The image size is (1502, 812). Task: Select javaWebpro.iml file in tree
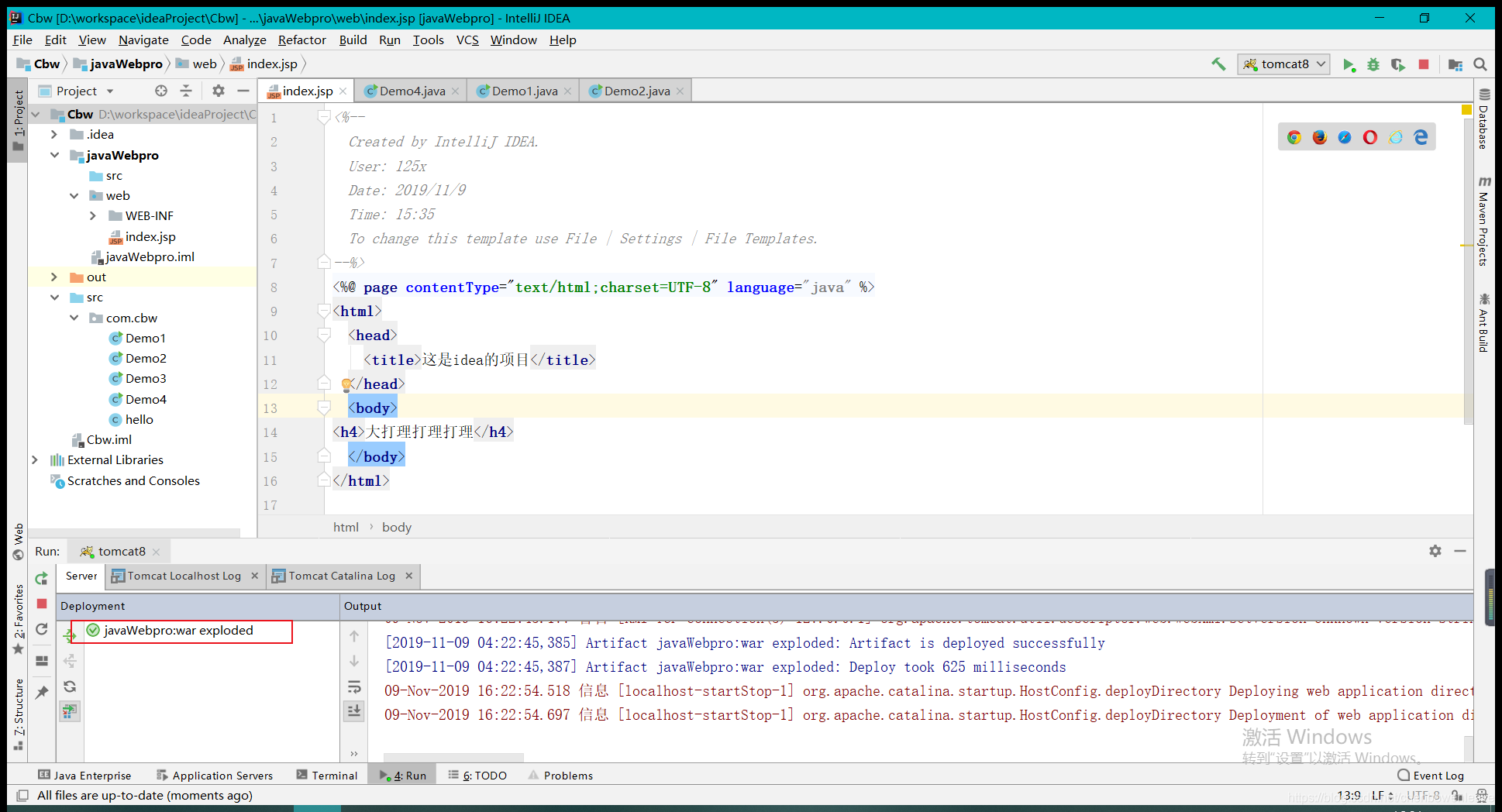pyautogui.click(x=149, y=257)
